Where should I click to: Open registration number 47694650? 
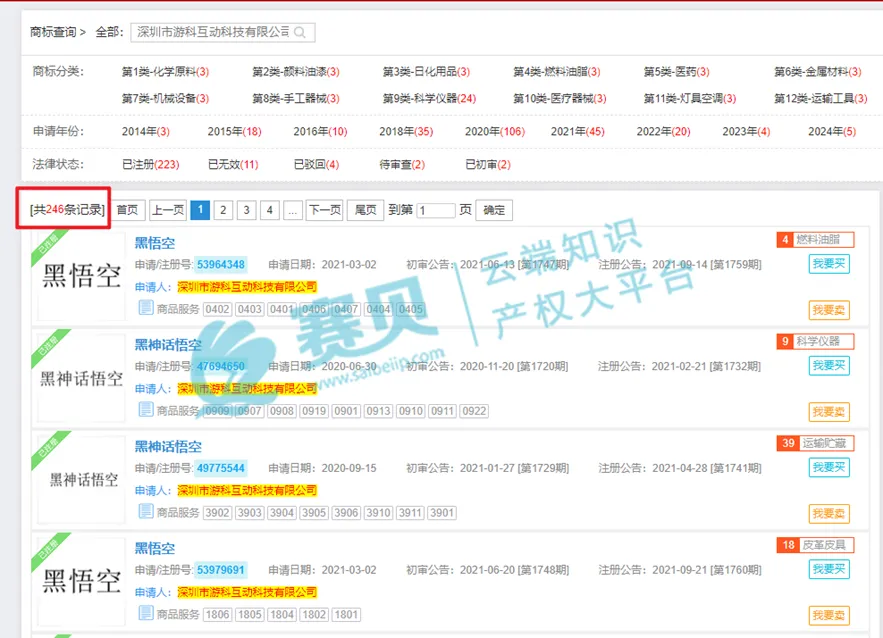point(221,367)
